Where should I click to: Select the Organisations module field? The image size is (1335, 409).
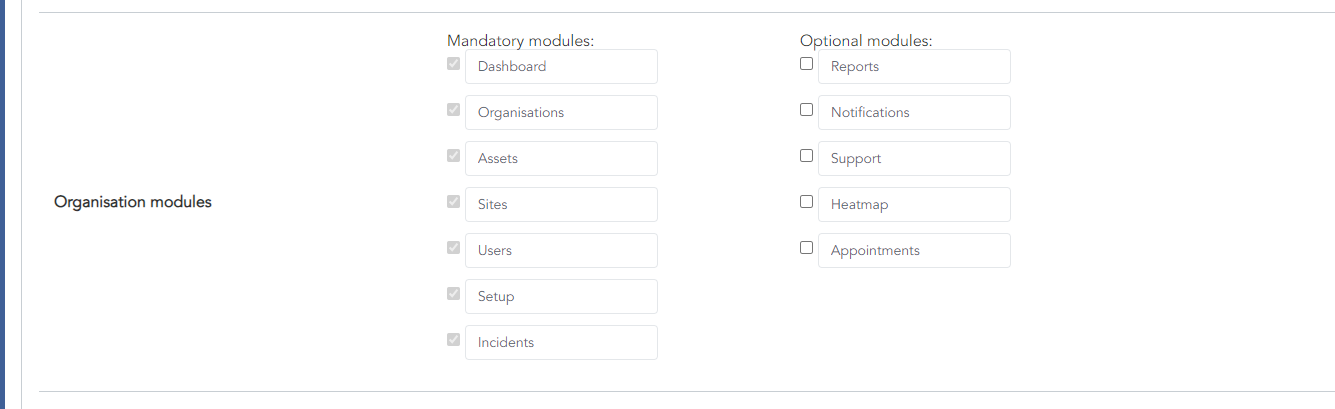click(x=561, y=113)
